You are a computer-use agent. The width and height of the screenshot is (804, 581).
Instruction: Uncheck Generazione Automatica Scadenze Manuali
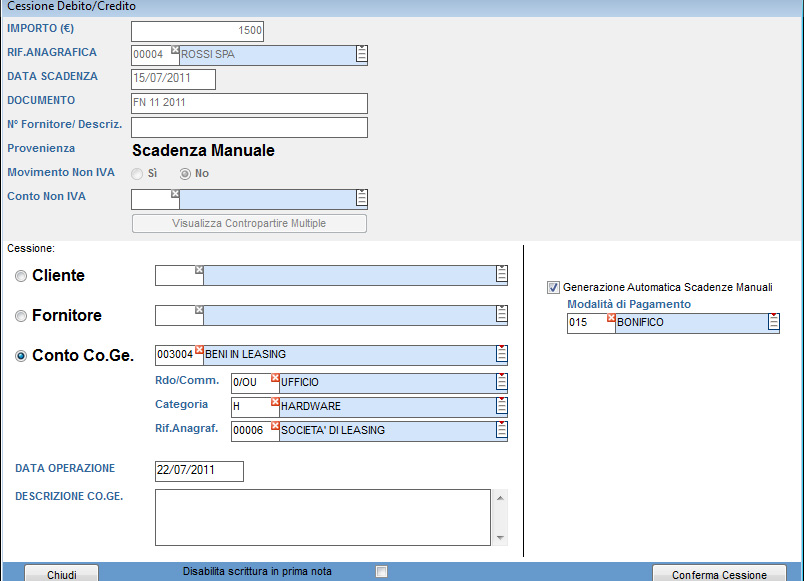pos(553,287)
